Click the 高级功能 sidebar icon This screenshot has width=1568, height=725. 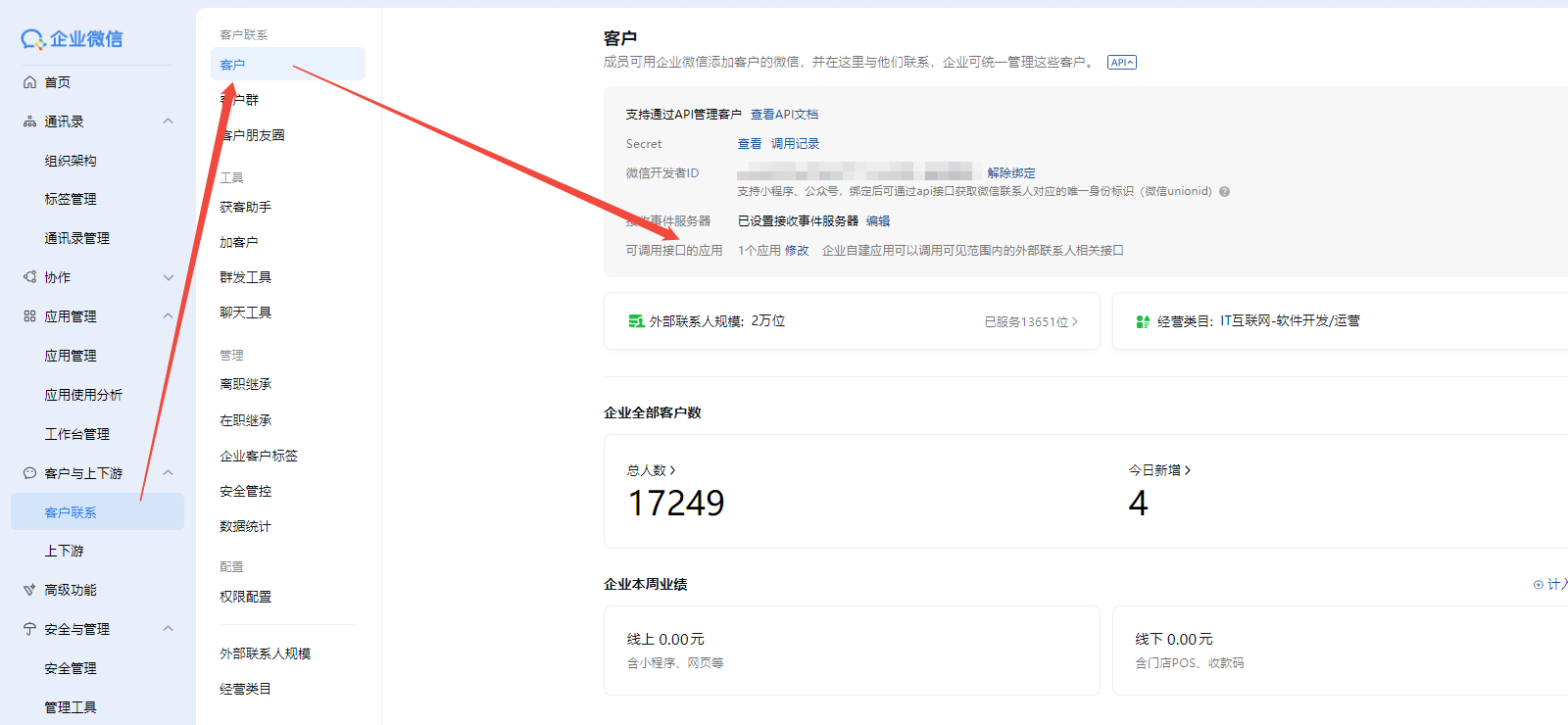[29, 590]
